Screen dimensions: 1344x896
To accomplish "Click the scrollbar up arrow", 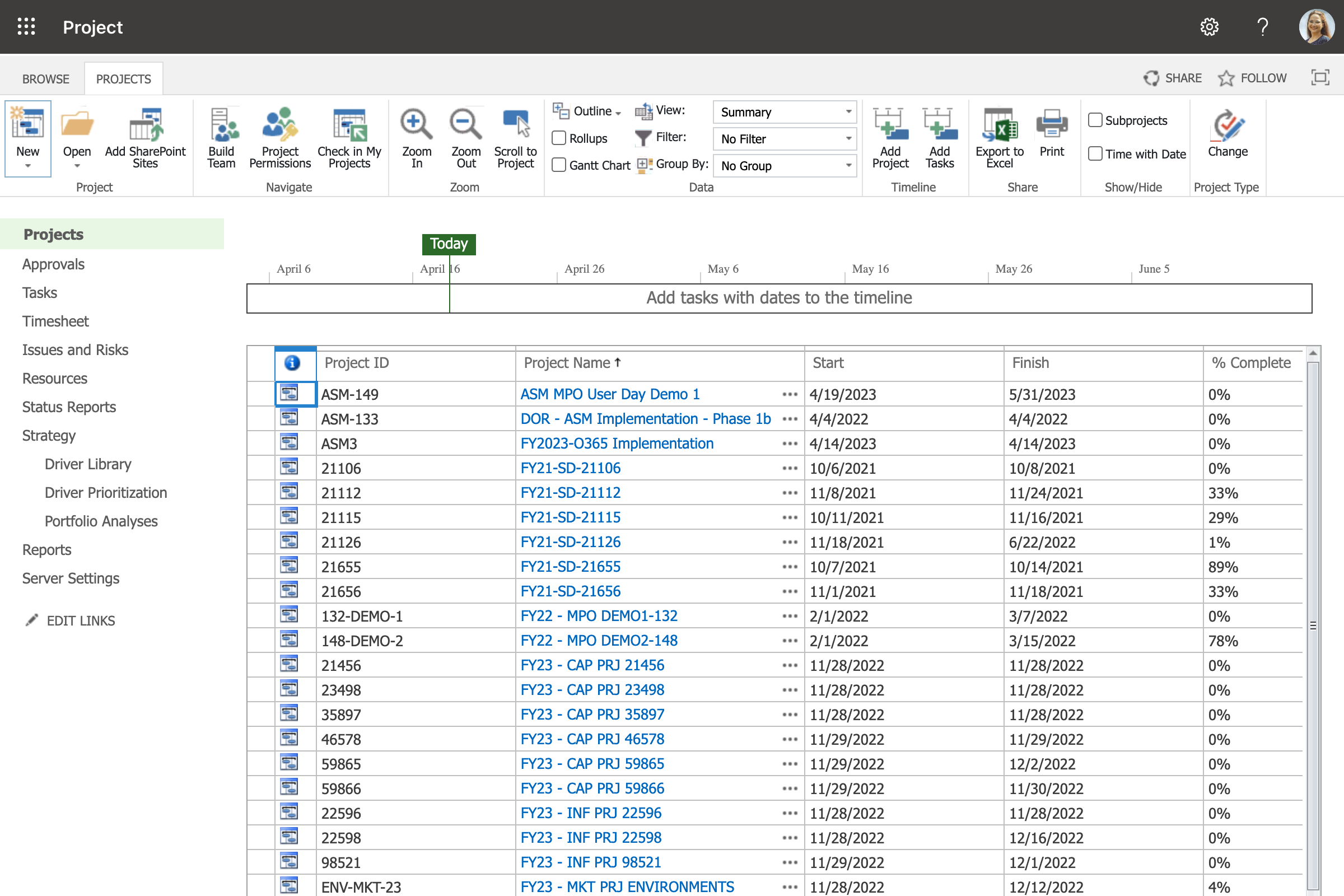I will [x=1313, y=354].
